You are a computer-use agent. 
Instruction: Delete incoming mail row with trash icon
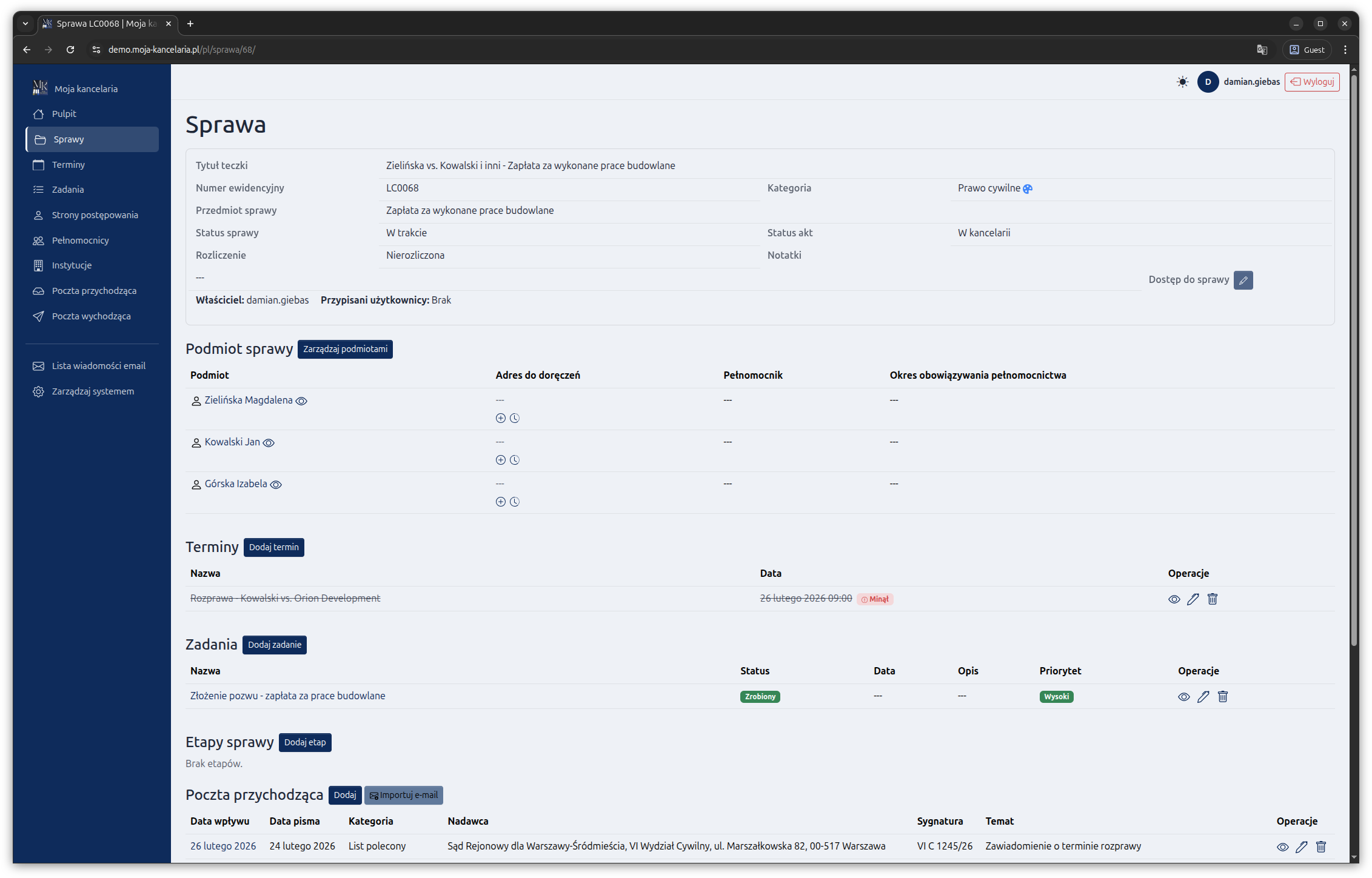pos(1321,847)
